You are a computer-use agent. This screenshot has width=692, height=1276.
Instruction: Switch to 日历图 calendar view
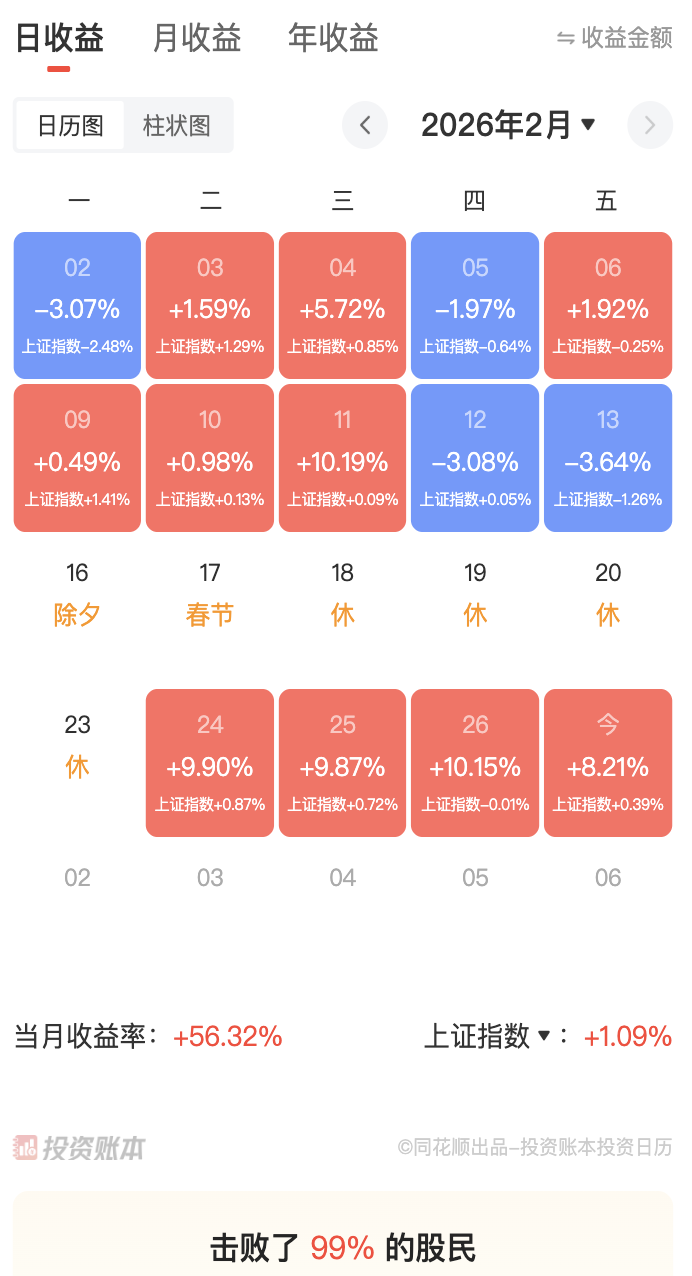click(x=70, y=126)
